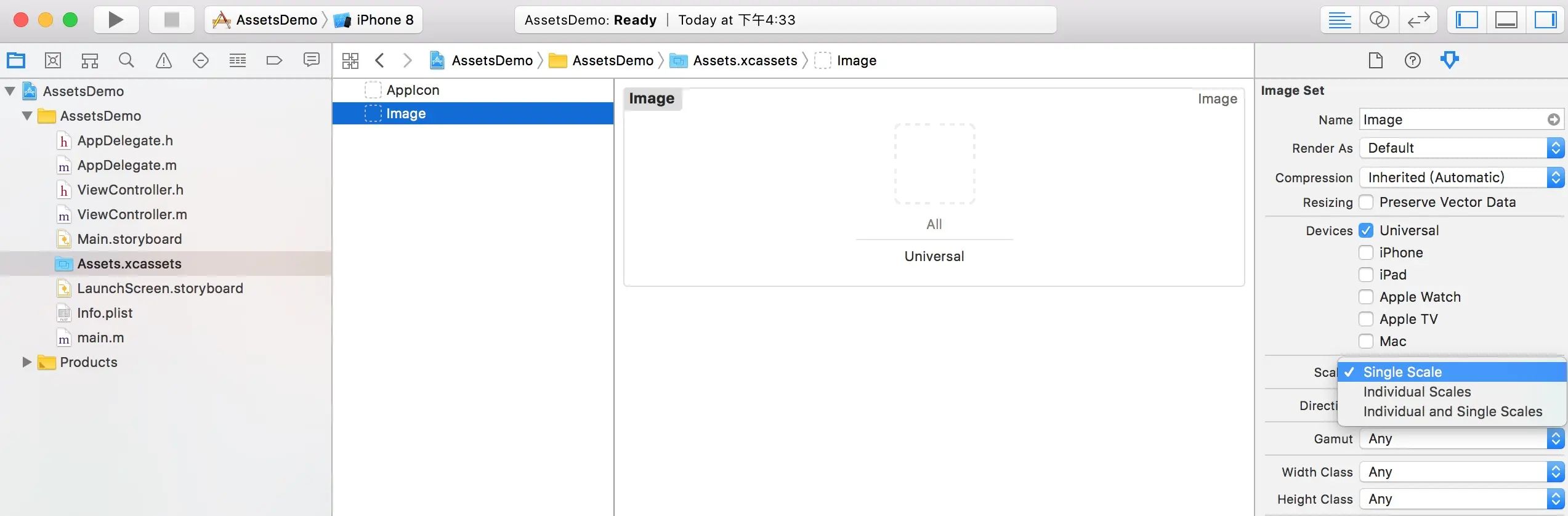Choose Single Scale option
The width and height of the screenshot is (1568, 516).
(x=1452, y=372)
